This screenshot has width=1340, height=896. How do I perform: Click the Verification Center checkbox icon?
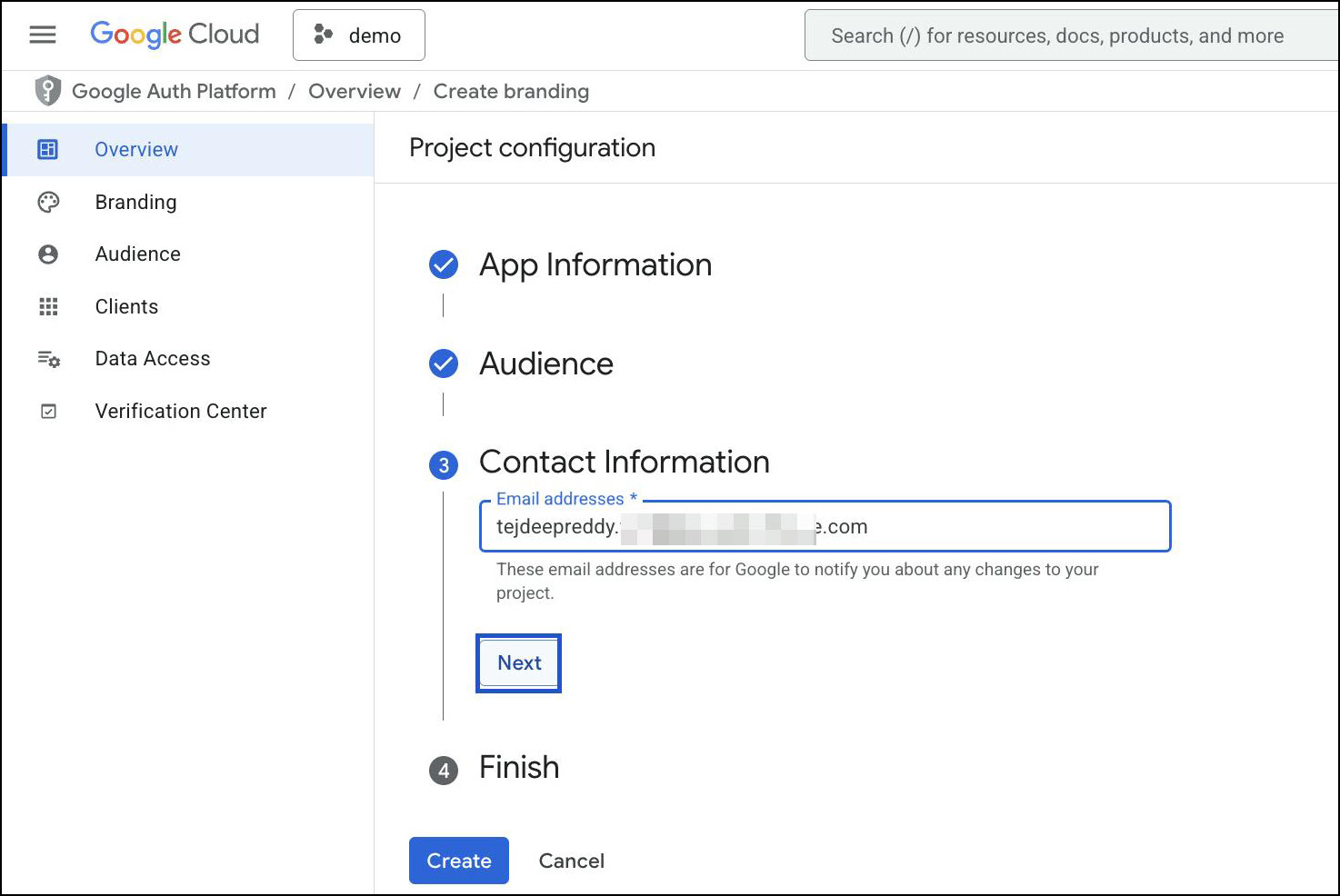tap(48, 412)
